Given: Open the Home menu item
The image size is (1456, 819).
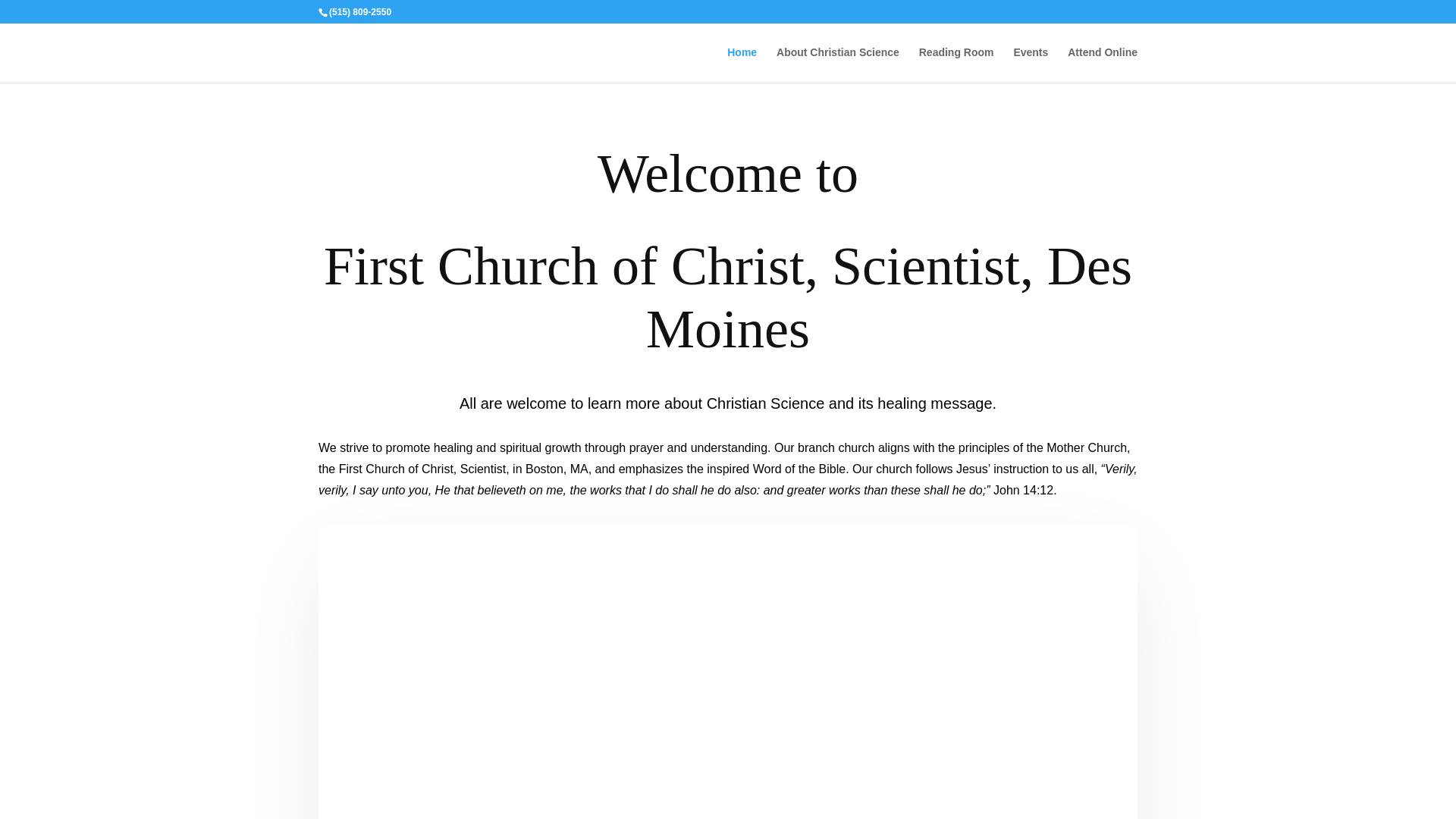Looking at the screenshot, I should pyautogui.click(x=742, y=52).
